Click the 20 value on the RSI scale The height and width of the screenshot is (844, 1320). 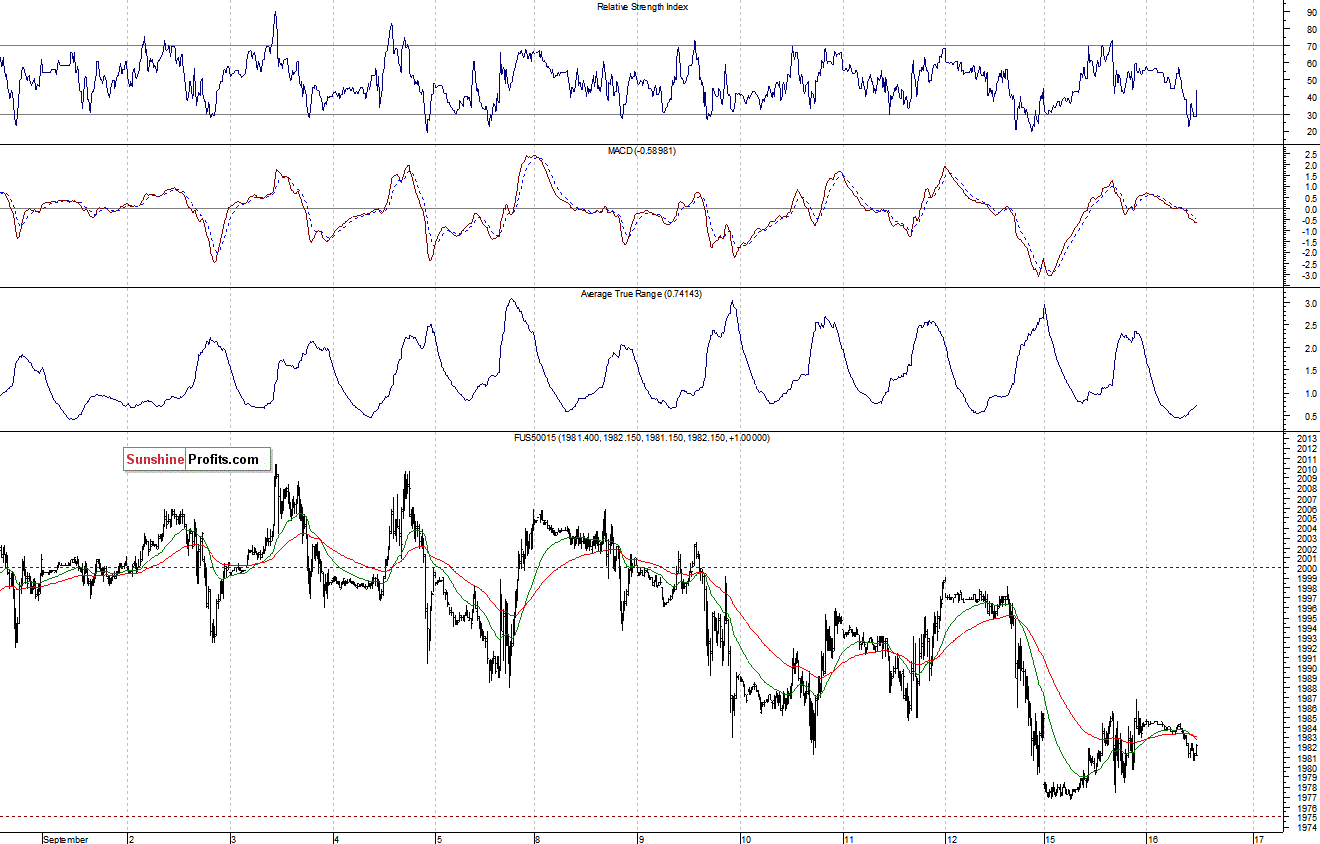[1310, 132]
